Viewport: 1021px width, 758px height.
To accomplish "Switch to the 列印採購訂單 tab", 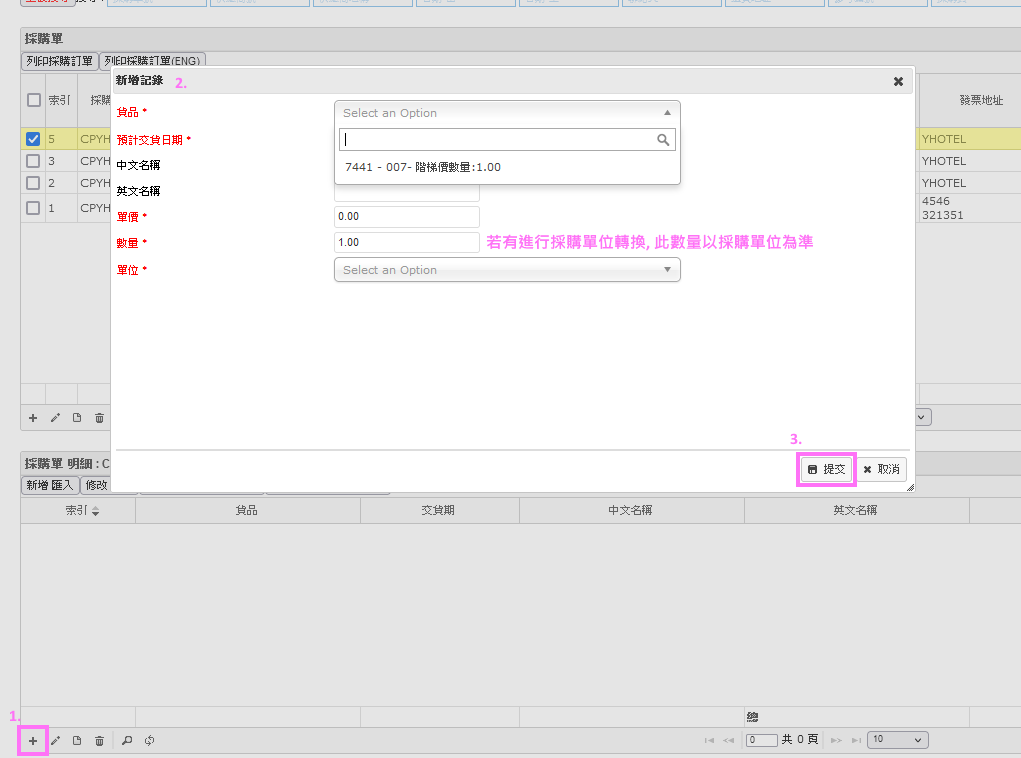I will click(59, 60).
